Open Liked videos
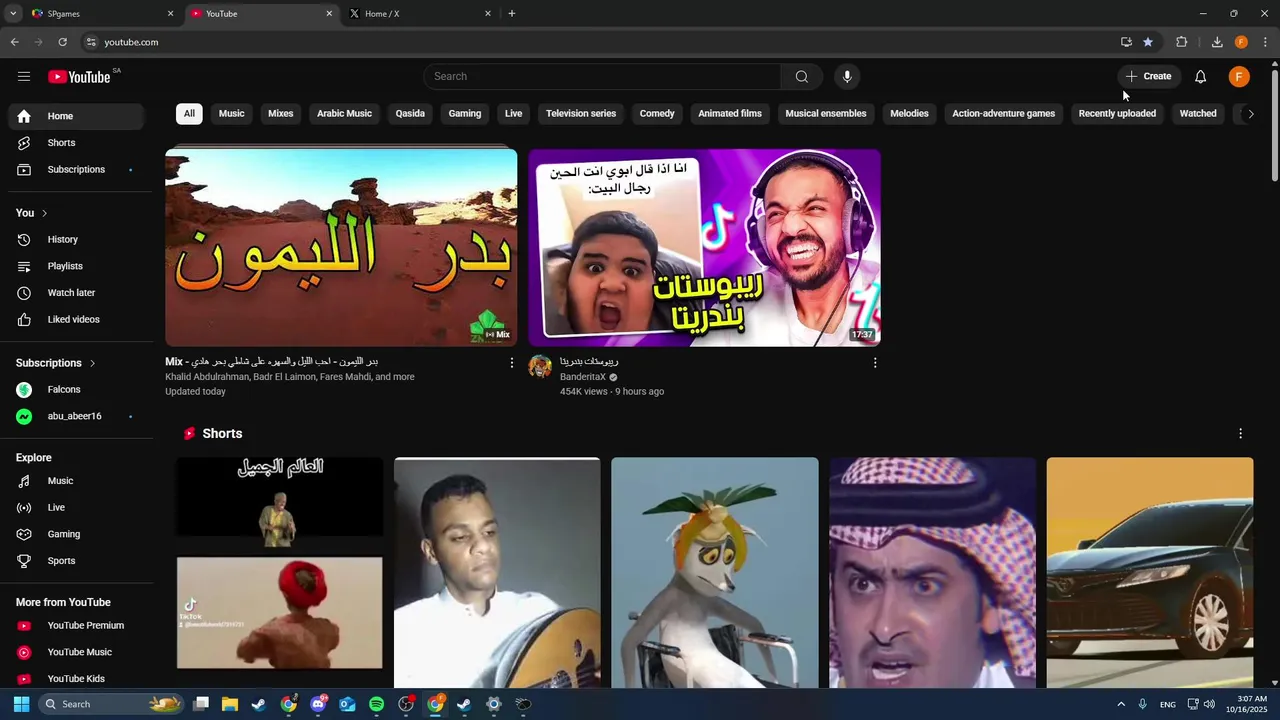This screenshot has width=1280, height=720. (x=76, y=320)
